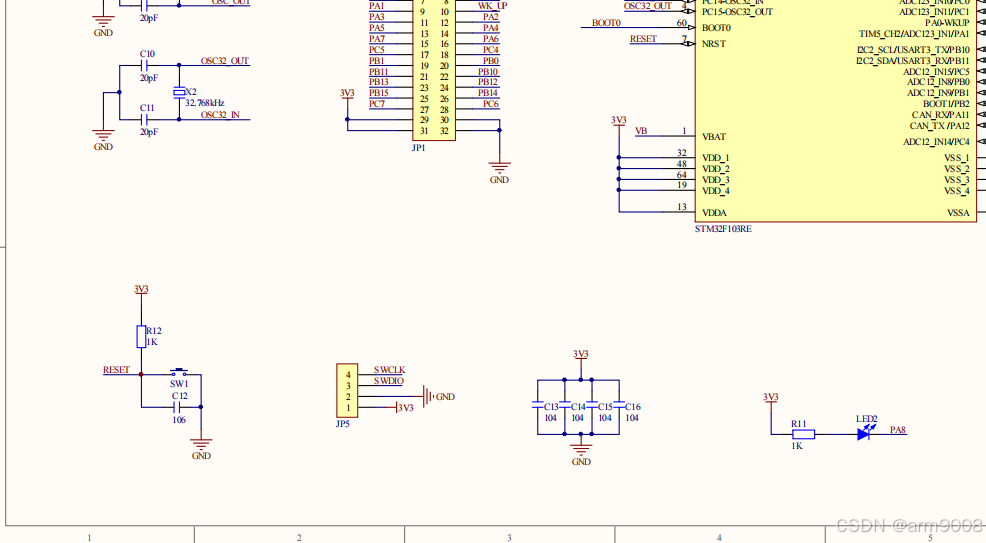Image resolution: width=986 pixels, height=543 pixels.
Task: Select the X2 crystal symbol
Action: tap(179, 92)
